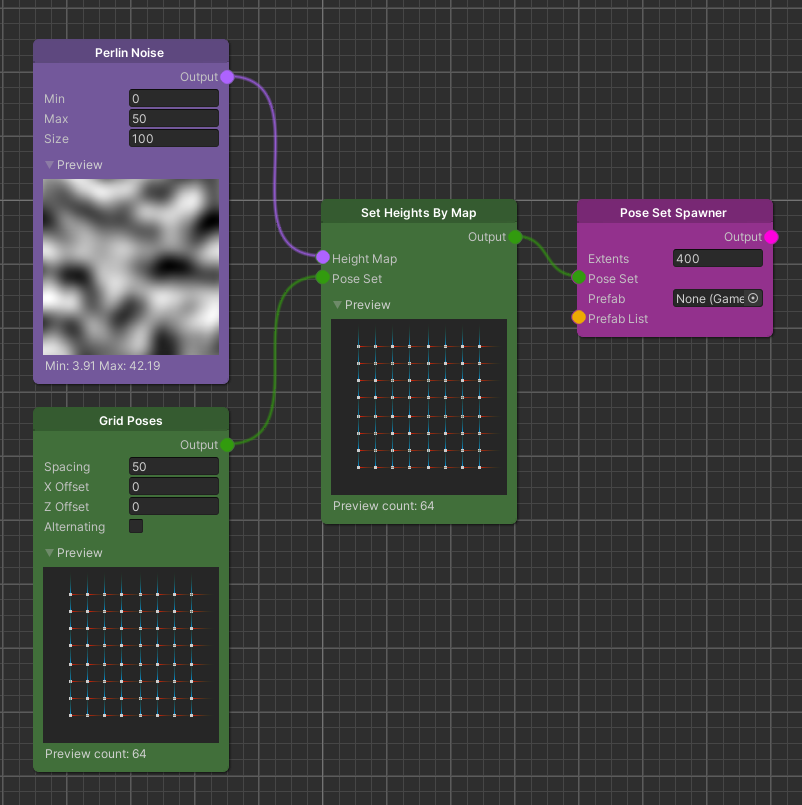Click the Grid Poses Output port
The height and width of the screenshot is (805, 802).
tap(226, 444)
